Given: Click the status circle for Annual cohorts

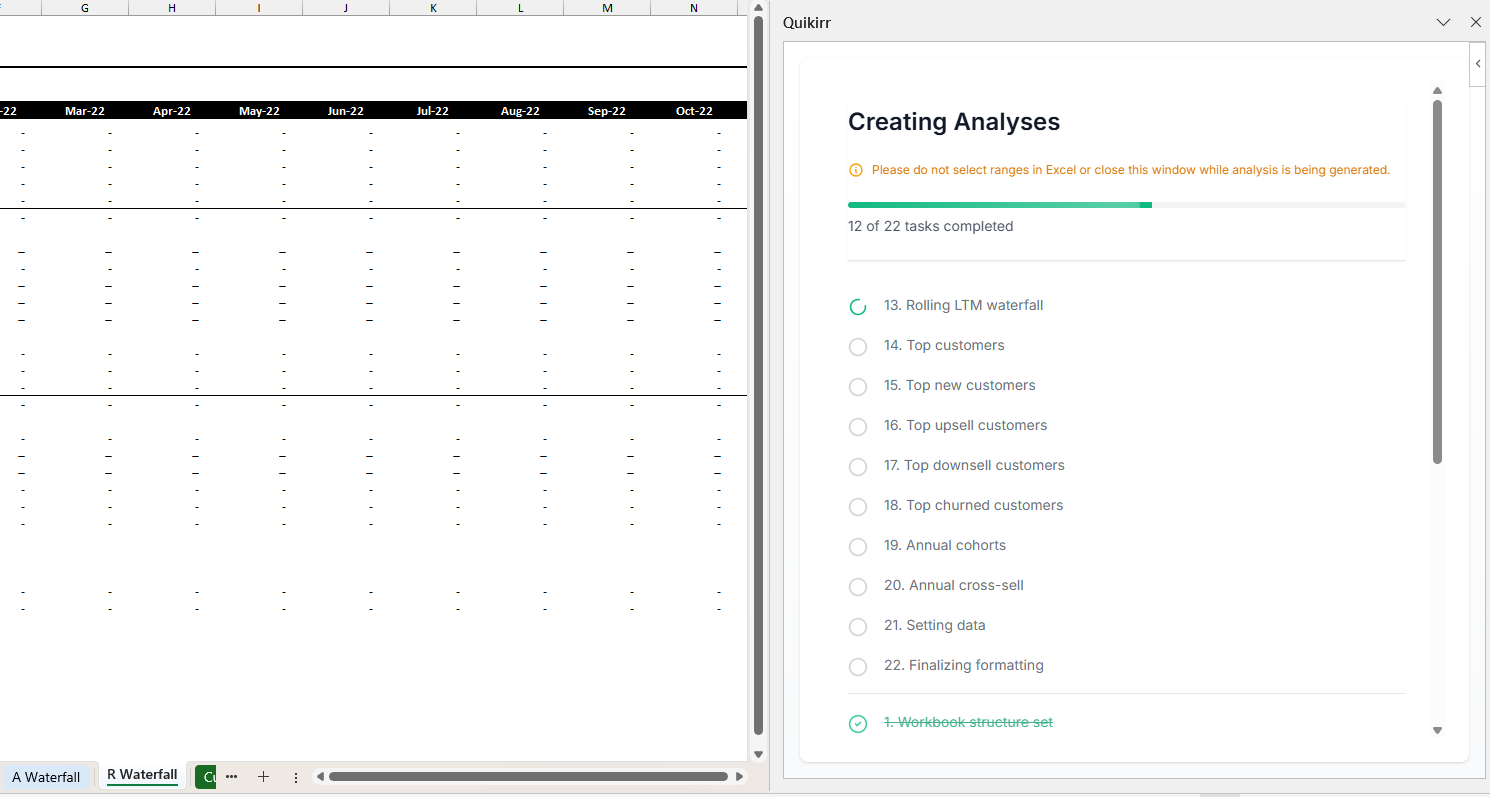Looking at the screenshot, I should click(x=858, y=546).
